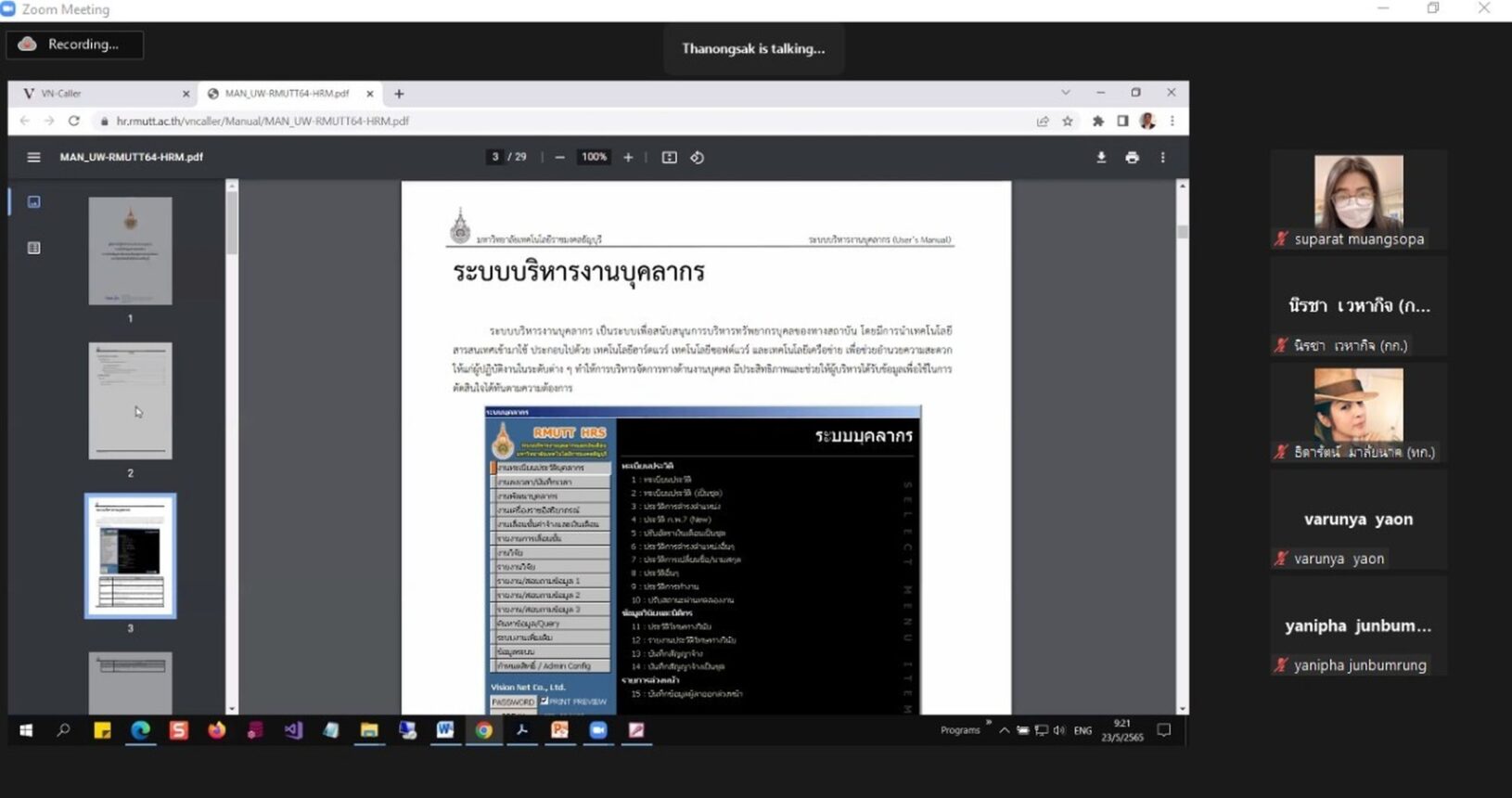Open File Explorer from taskbar
The height and width of the screenshot is (798, 1512).
pyautogui.click(x=369, y=730)
